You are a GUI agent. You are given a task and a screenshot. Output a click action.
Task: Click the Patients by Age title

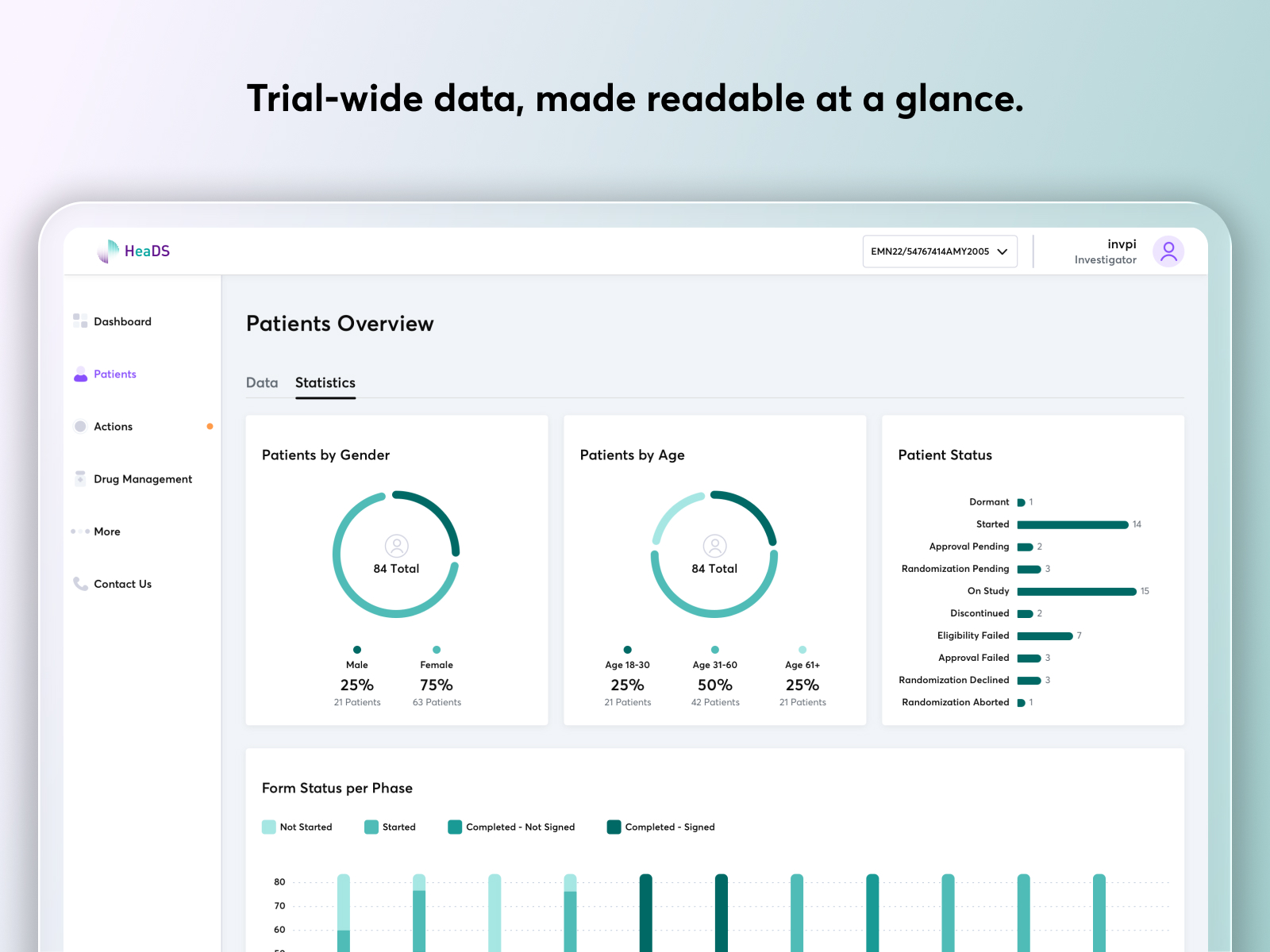pyautogui.click(x=632, y=455)
